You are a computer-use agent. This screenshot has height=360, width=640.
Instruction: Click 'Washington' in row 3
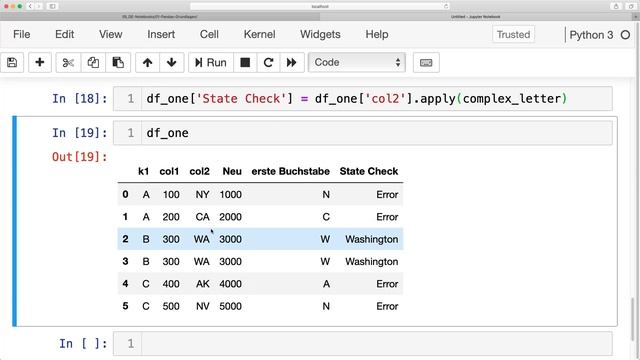tap(371, 262)
